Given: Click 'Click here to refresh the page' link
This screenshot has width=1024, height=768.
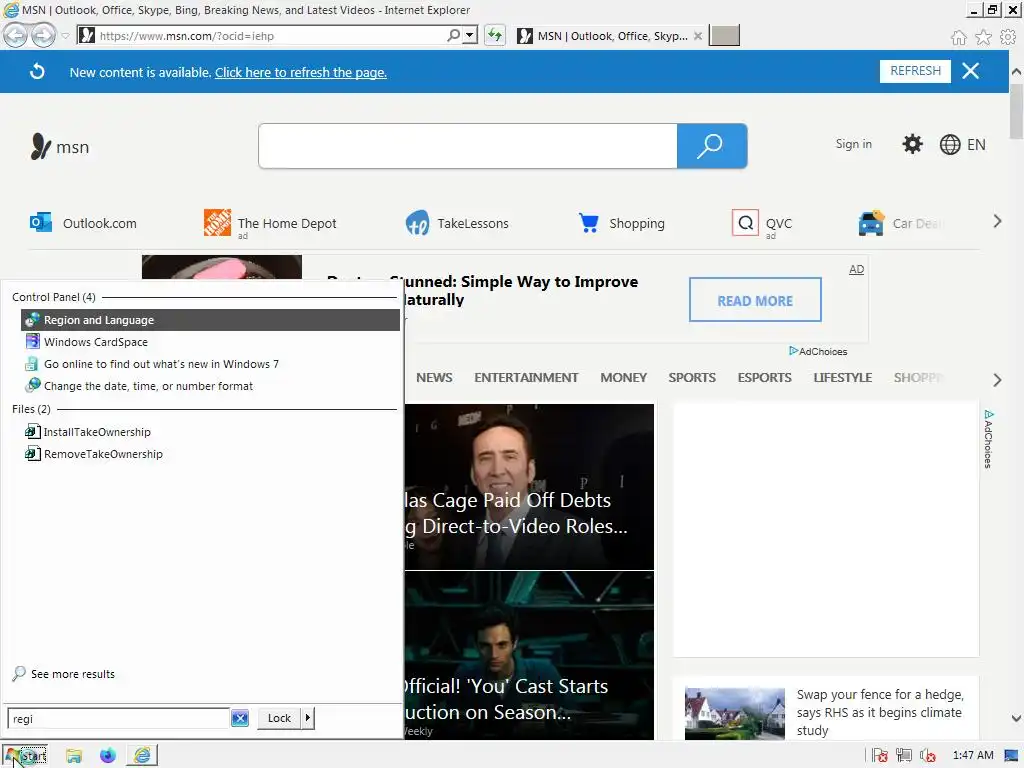Looking at the screenshot, I should (300, 72).
